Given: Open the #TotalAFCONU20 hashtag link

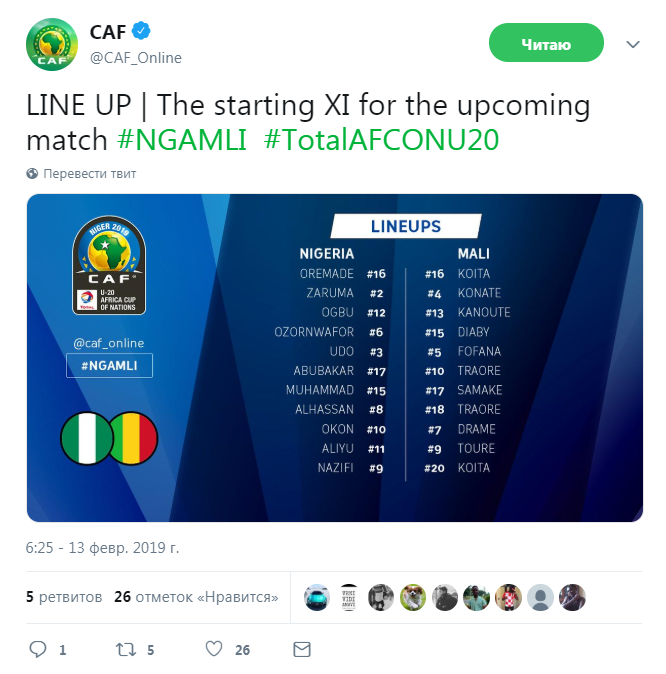Looking at the screenshot, I should 381,140.
